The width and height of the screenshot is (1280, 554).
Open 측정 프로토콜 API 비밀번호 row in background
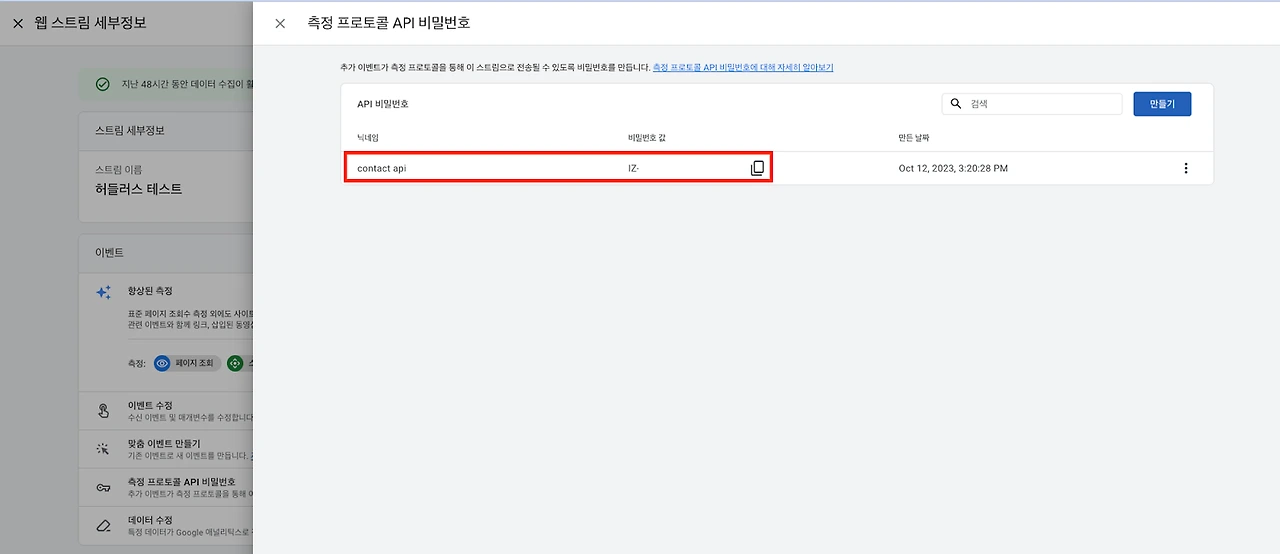coord(166,487)
